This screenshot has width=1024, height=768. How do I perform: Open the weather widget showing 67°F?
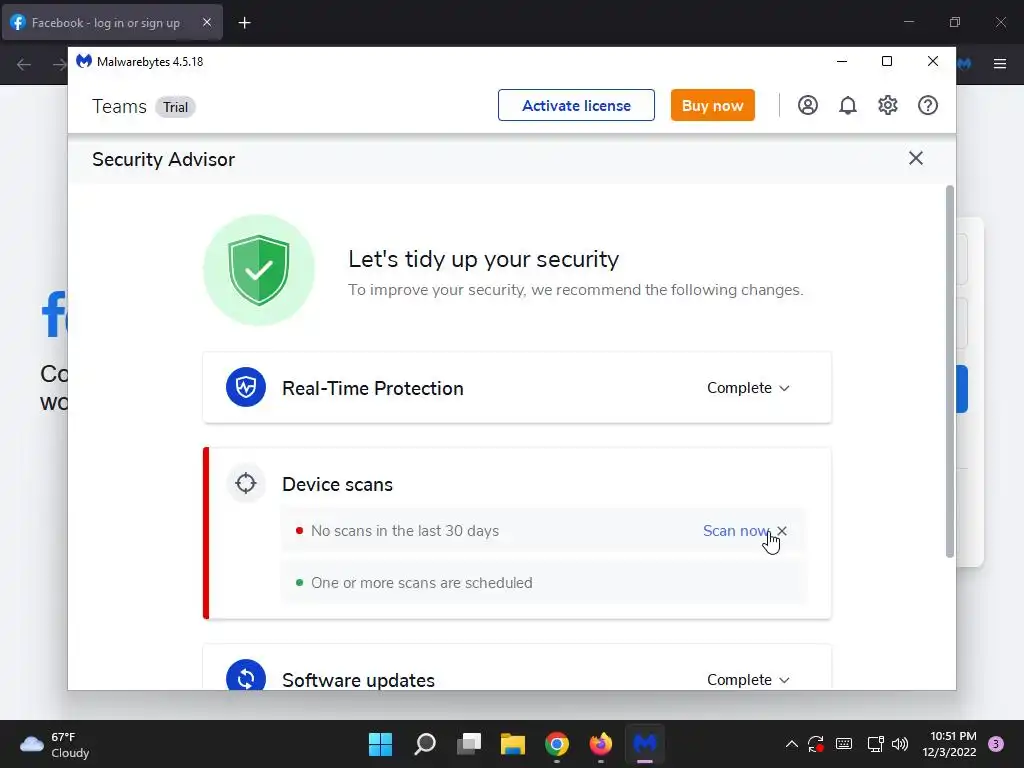[x=55, y=744]
